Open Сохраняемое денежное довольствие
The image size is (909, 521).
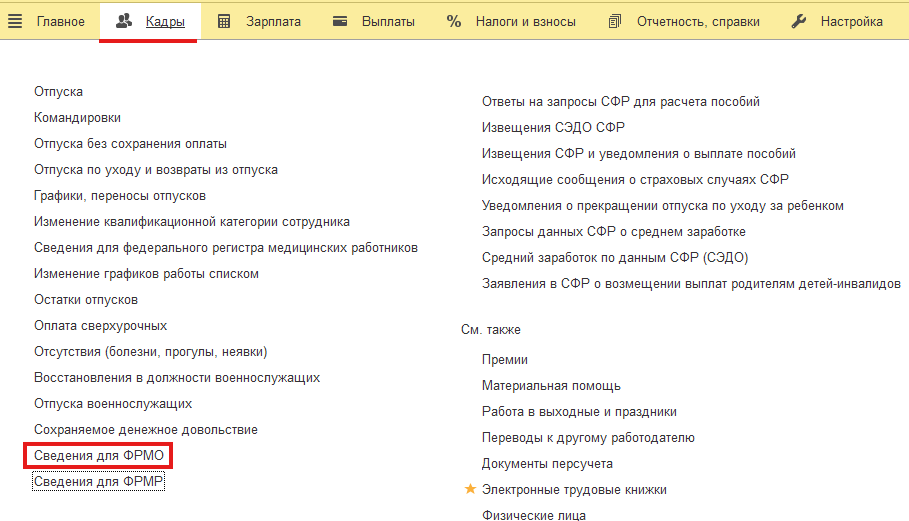146,430
